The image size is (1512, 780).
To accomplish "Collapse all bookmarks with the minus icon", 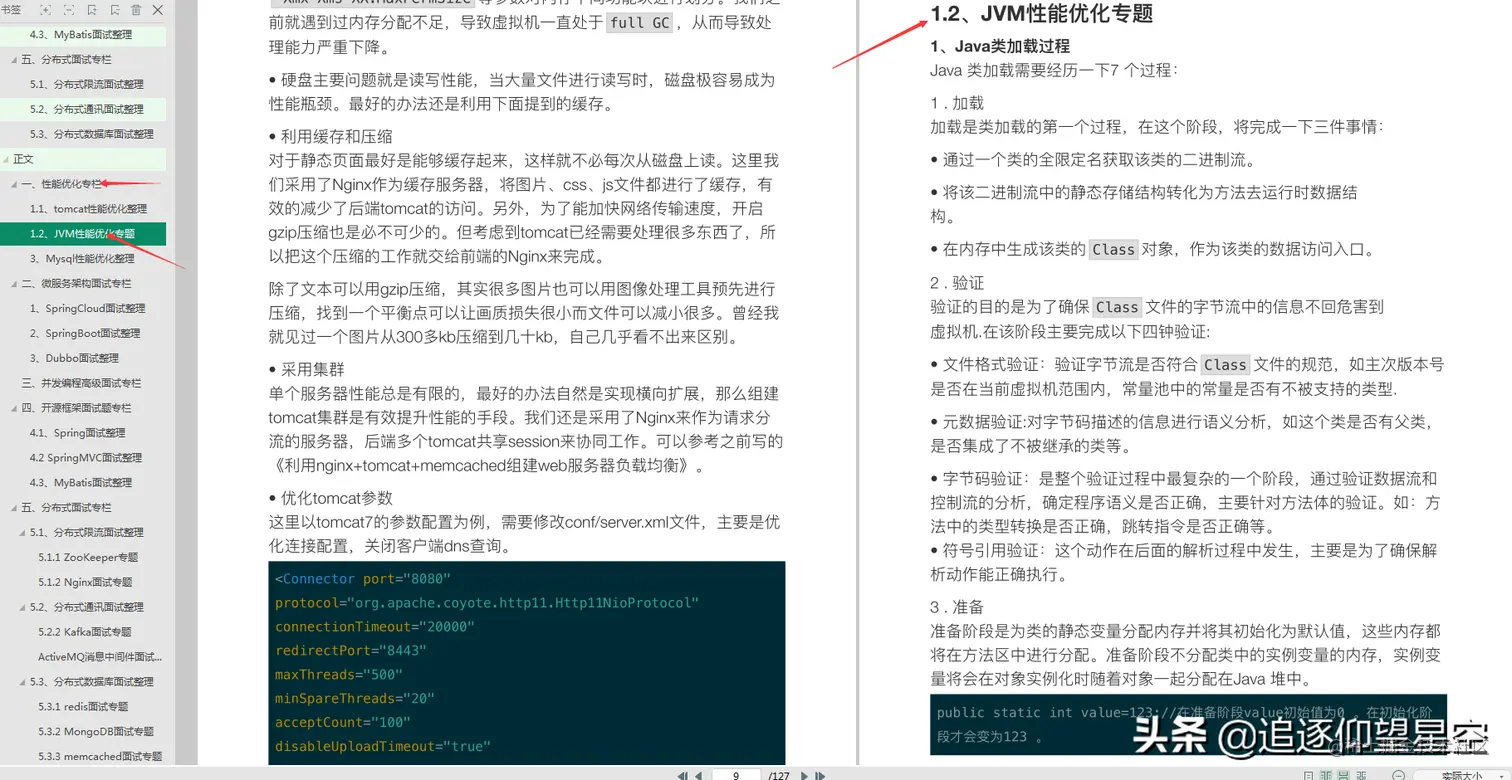I will 69,10.
